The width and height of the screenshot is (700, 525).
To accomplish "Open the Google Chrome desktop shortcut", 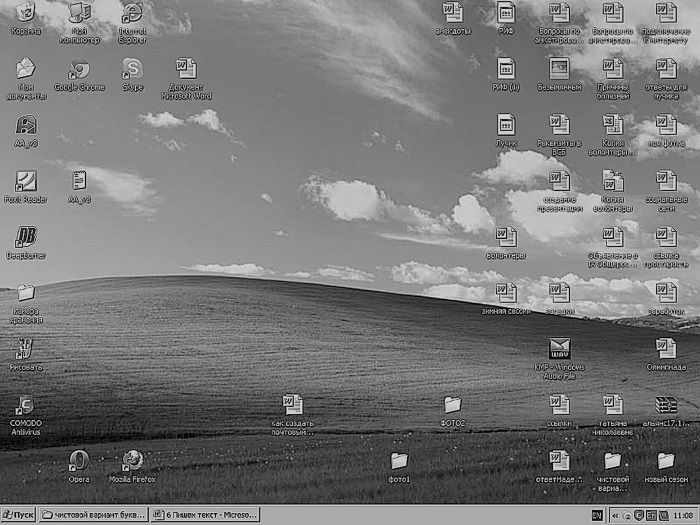I will [x=79, y=70].
